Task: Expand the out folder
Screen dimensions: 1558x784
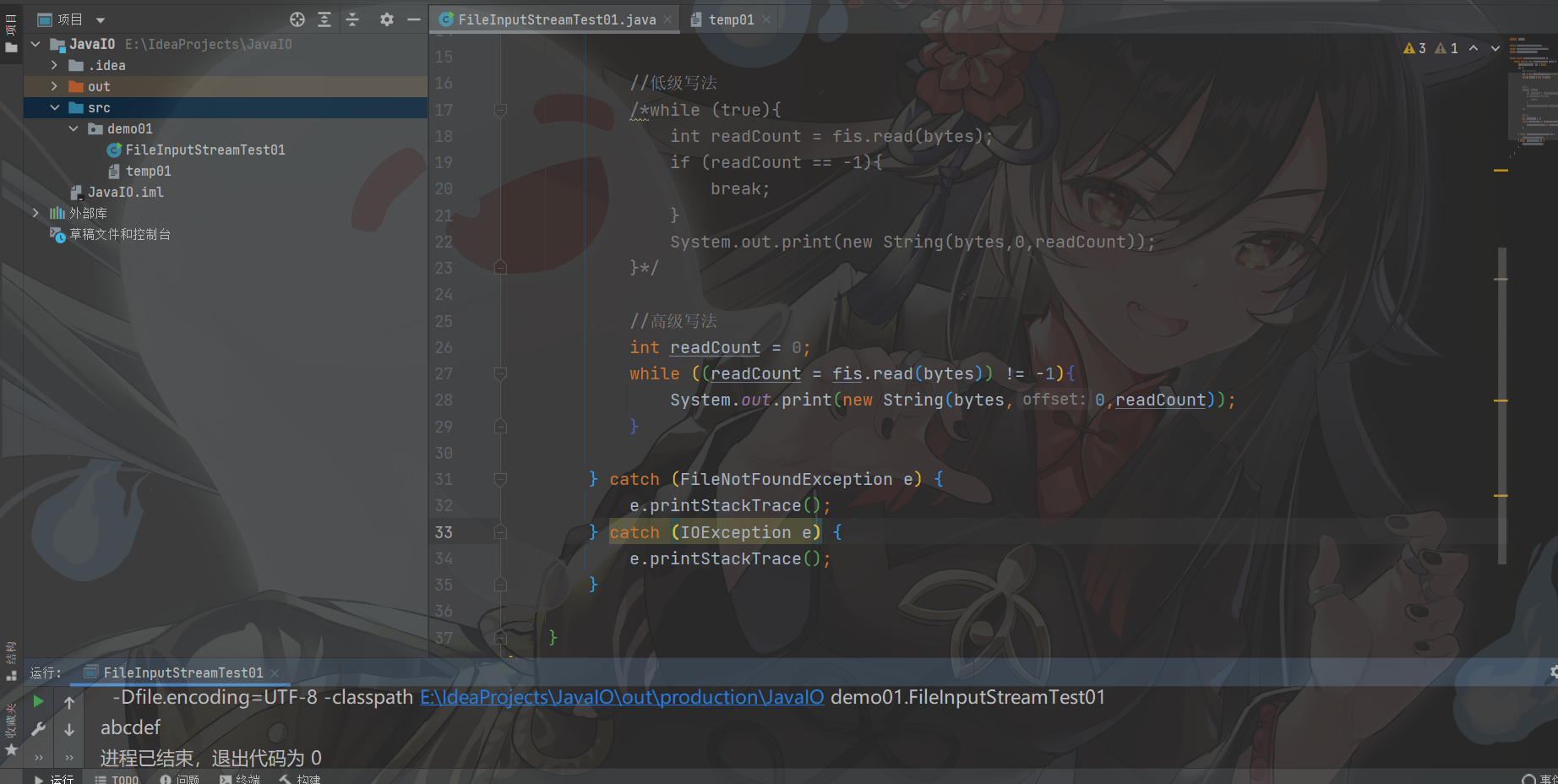Action: [x=54, y=86]
